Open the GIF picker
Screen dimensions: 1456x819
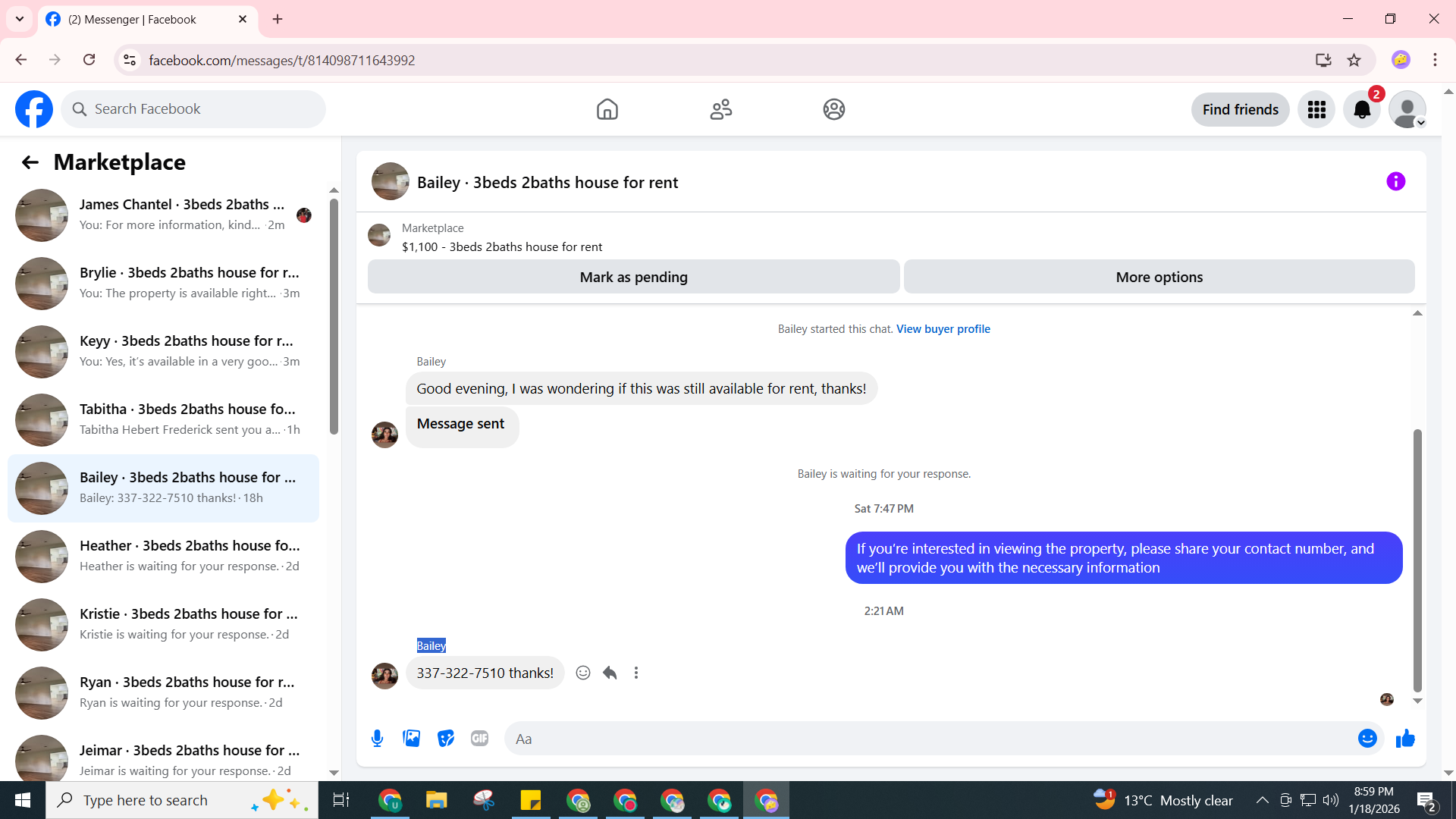pos(479,739)
